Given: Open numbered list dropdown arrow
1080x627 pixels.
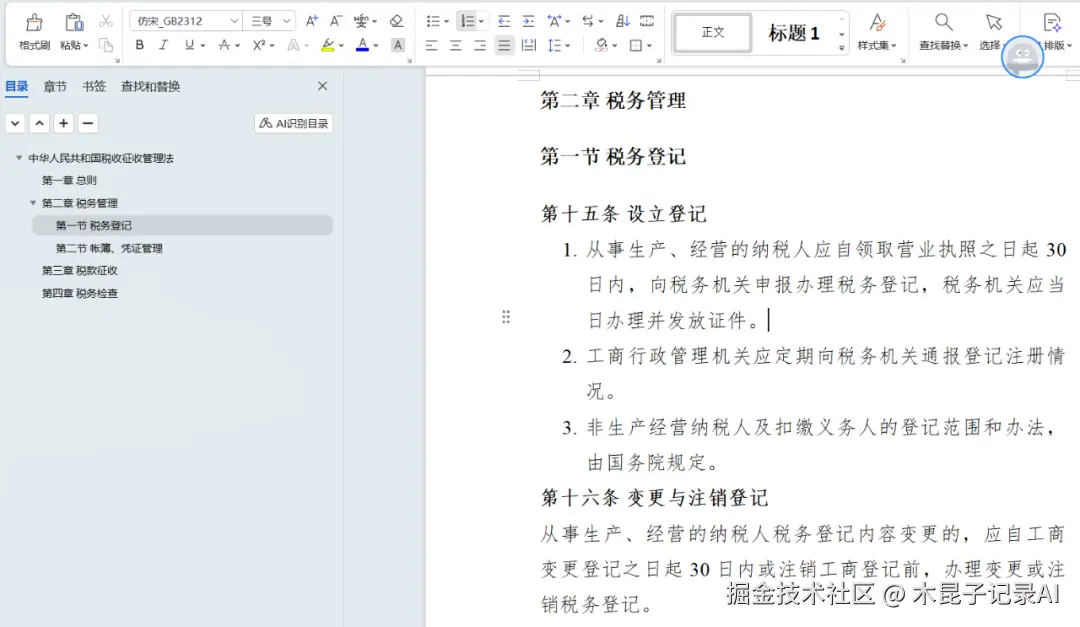Looking at the screenshot, I should [481, 22].
